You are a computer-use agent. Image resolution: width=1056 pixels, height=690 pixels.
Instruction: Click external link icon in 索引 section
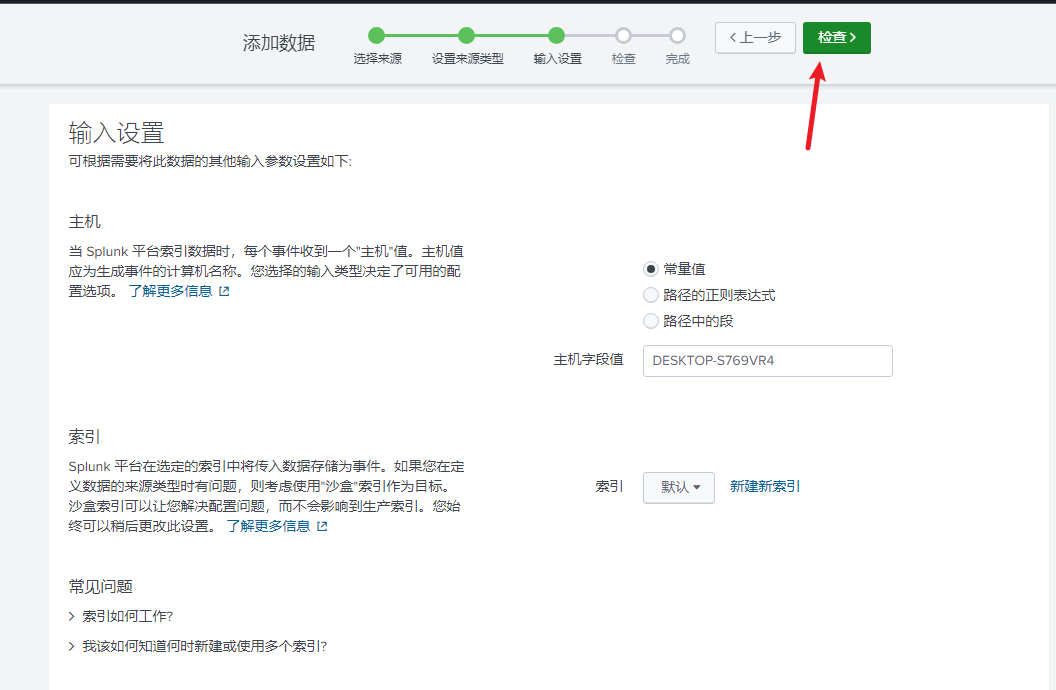(322, 526)
